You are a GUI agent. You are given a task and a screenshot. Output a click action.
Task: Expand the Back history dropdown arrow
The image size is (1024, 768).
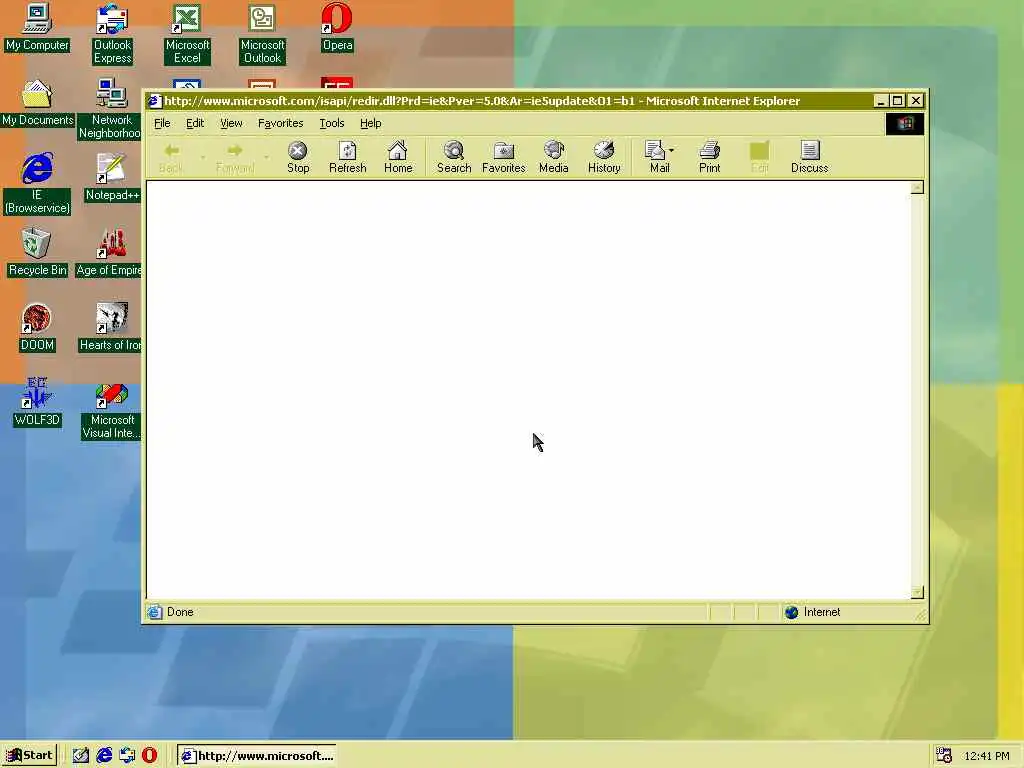click(202, 157)
